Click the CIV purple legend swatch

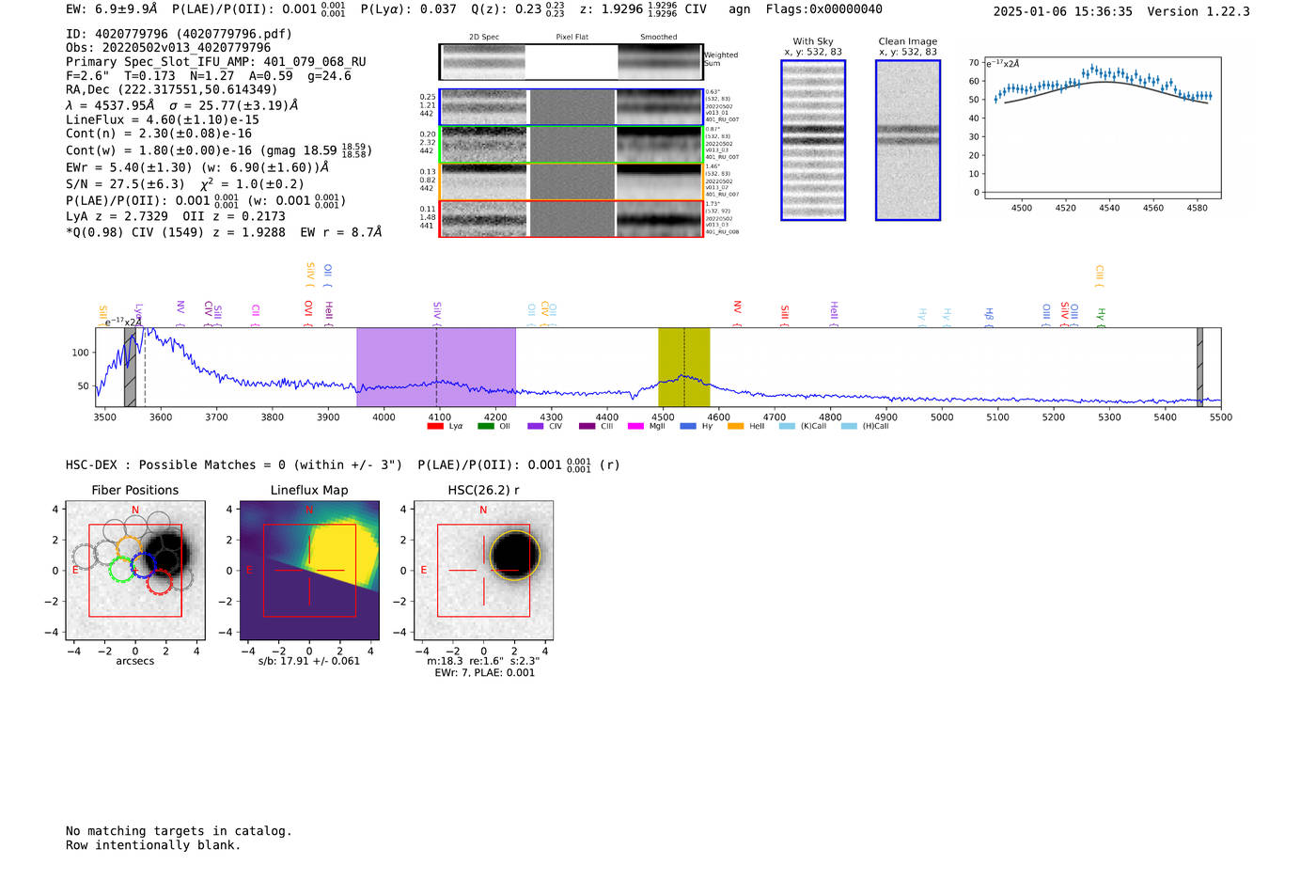tap(536, 426)
